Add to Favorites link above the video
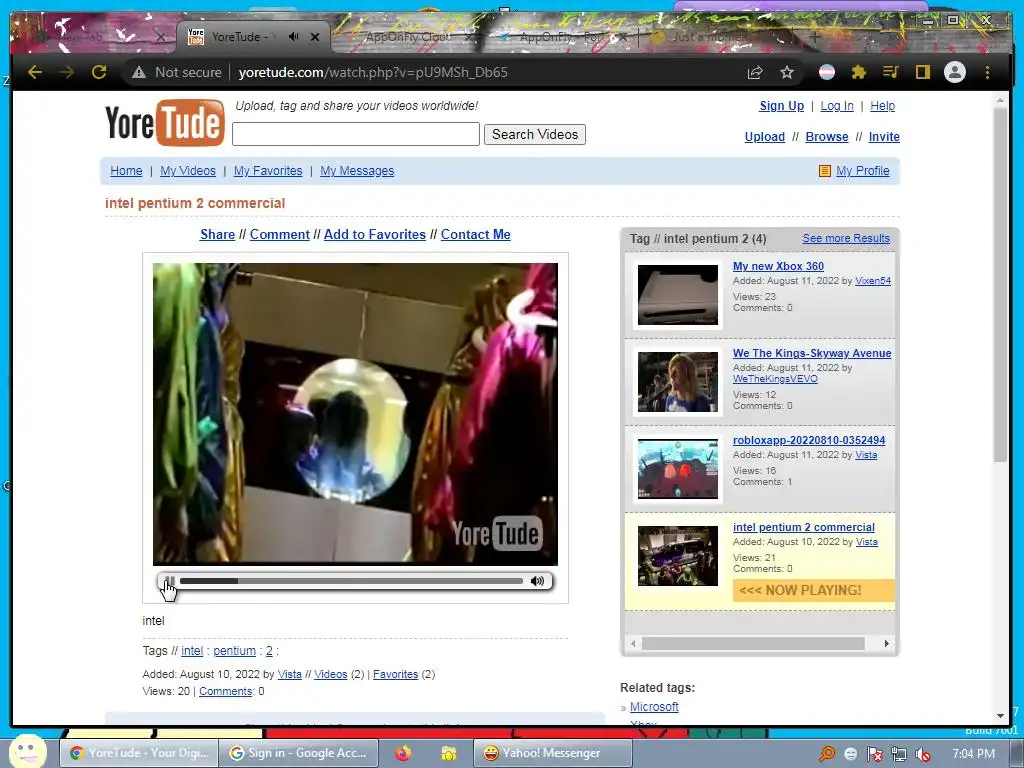The width and height of the screenshot is (1024, 768). click(375, 234)
